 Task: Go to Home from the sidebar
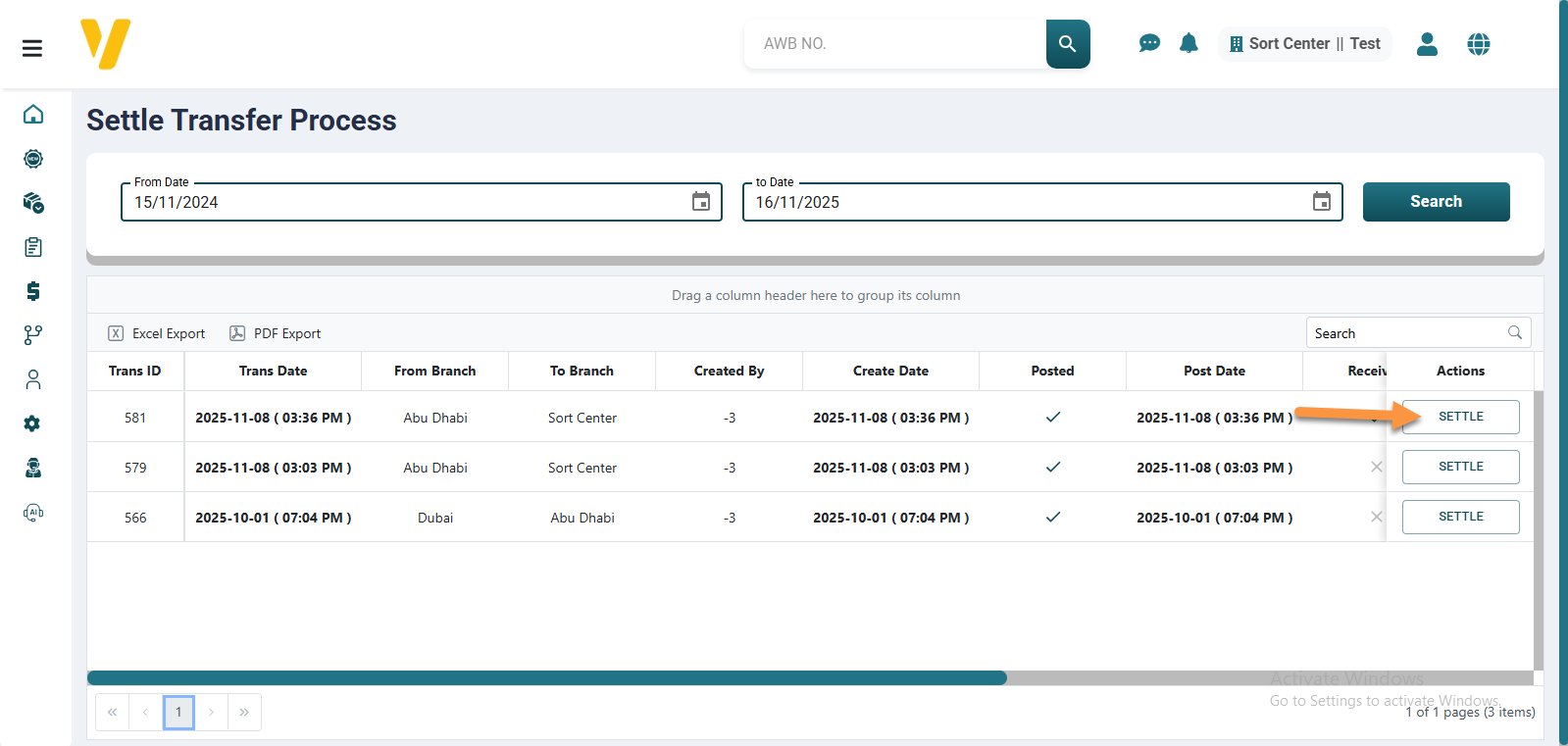pos(33,115)
